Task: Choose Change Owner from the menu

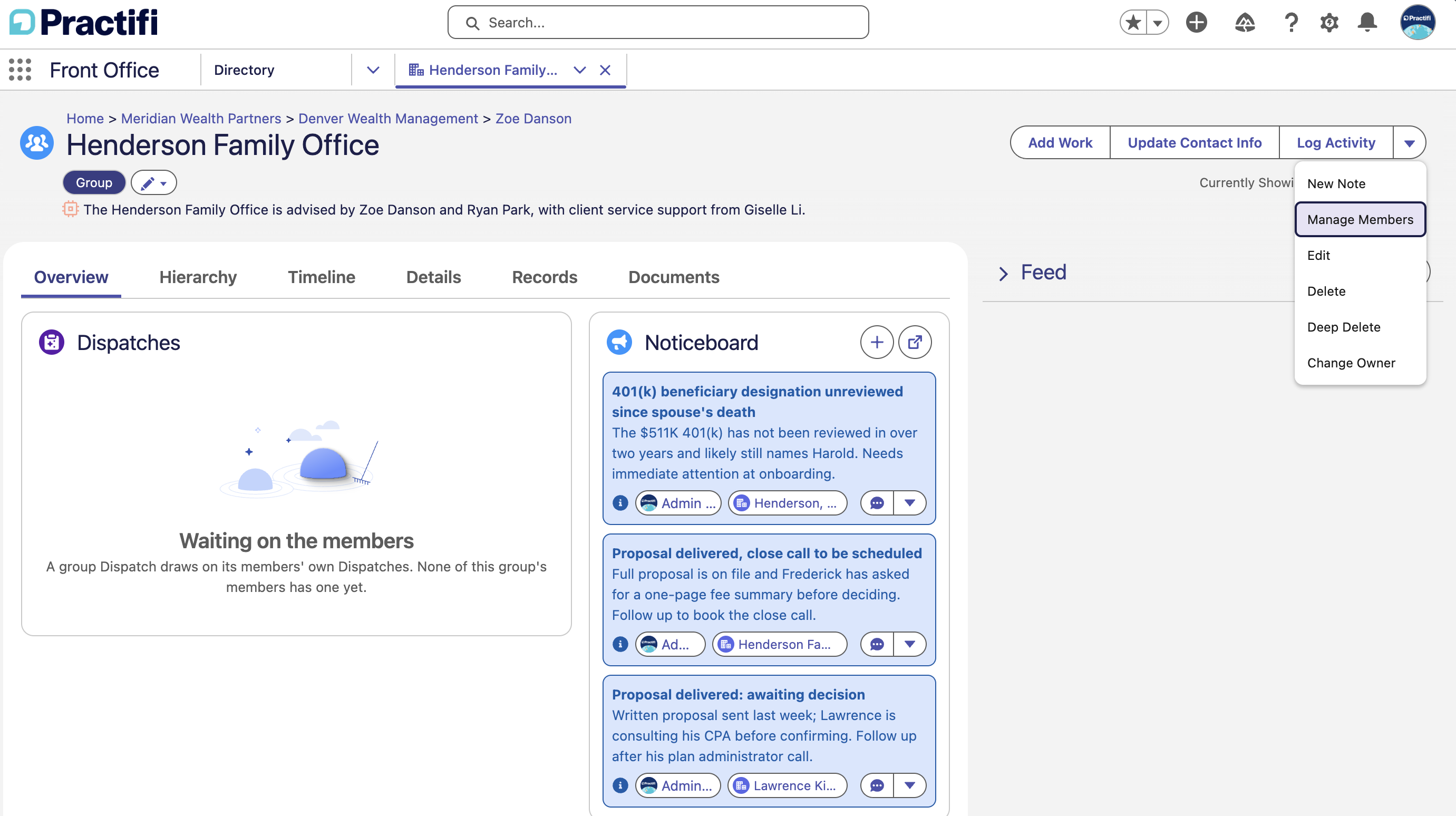Action: tap(1360, 363)
